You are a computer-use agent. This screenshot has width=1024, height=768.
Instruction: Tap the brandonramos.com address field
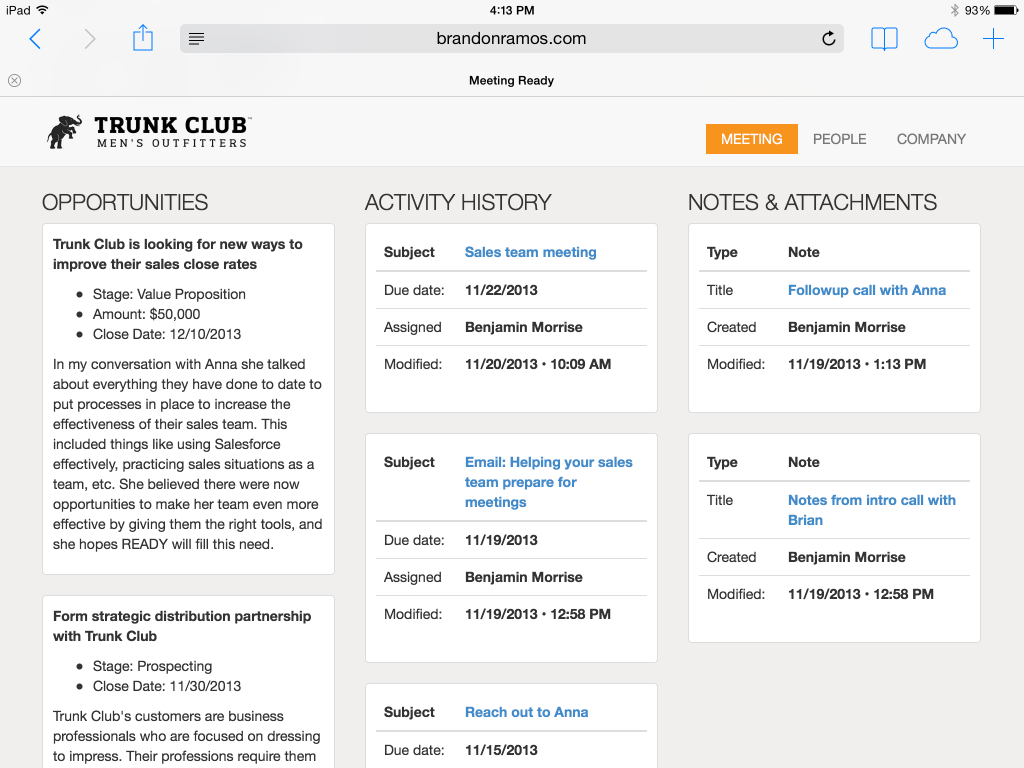point(511,39)
